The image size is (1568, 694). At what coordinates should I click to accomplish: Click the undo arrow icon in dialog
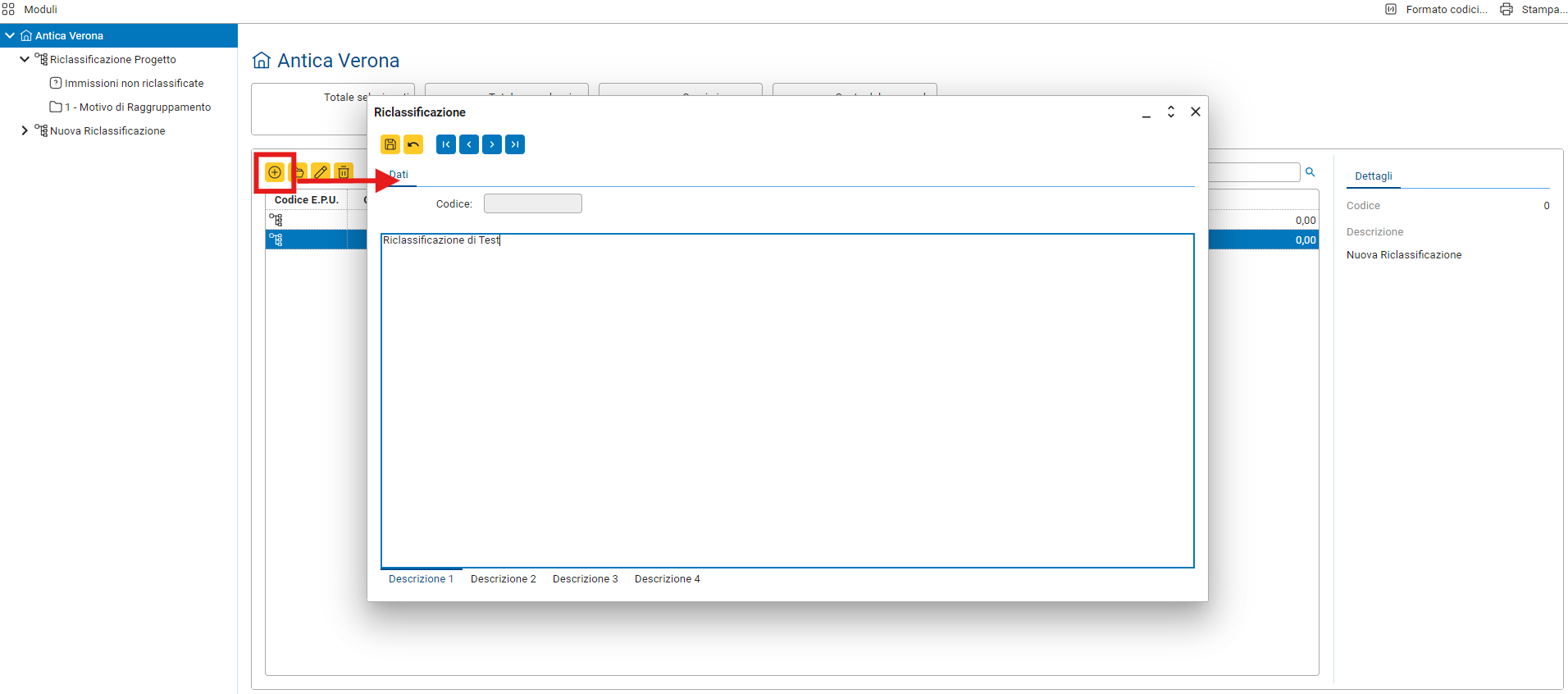(x=413, y=144)
